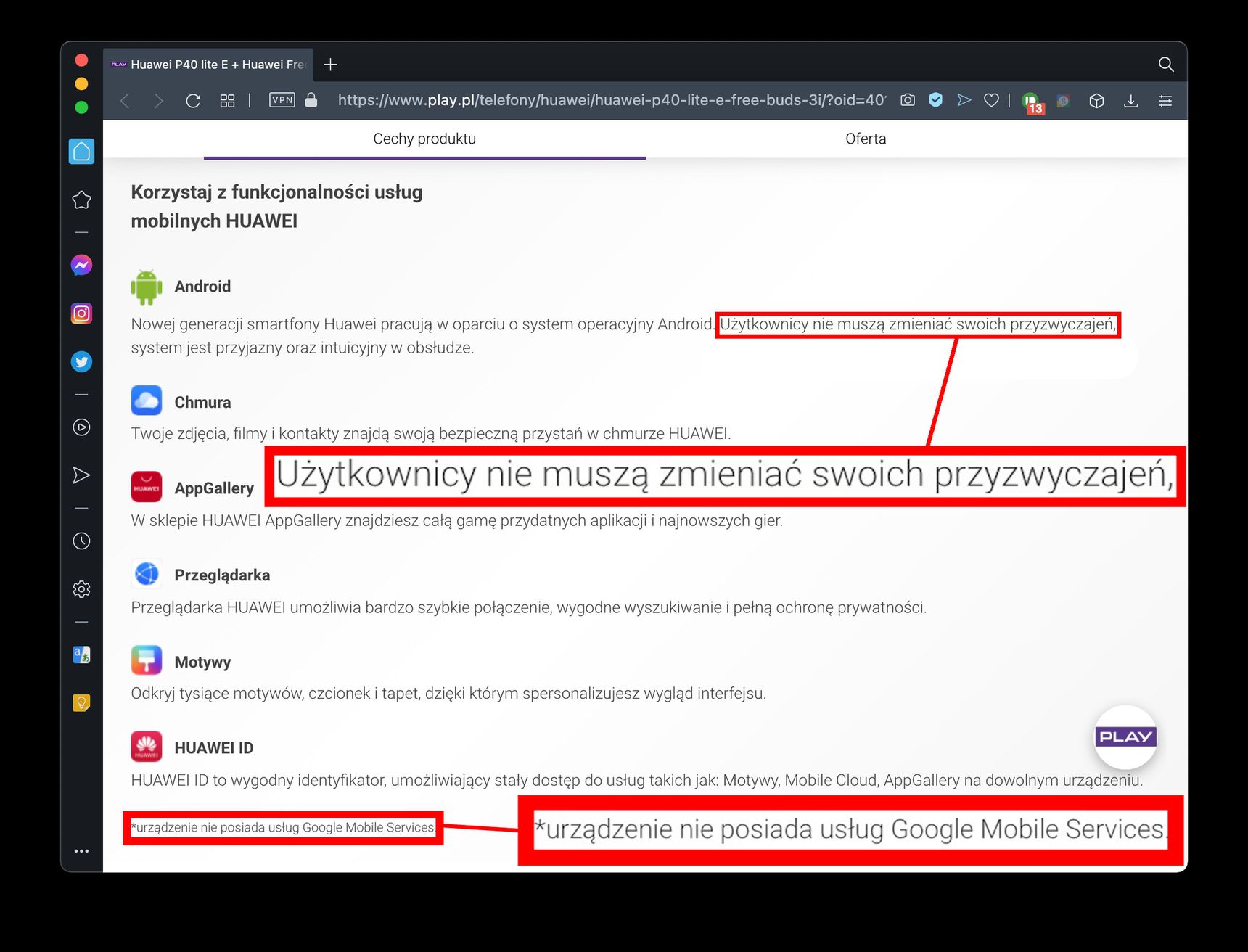
Task: Open extensions cube icon
Action: click(1096, 101)
